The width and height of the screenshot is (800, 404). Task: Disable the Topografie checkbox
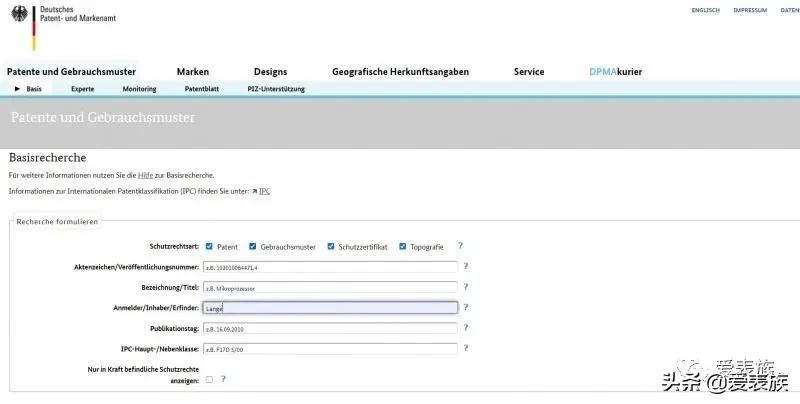[x=402, y=246]
